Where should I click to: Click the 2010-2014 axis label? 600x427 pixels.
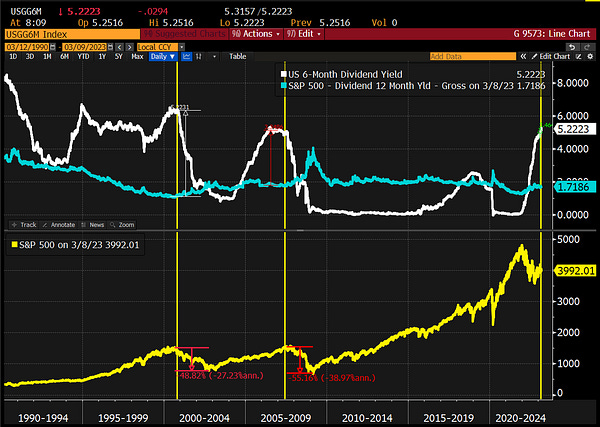coord(367,418)
